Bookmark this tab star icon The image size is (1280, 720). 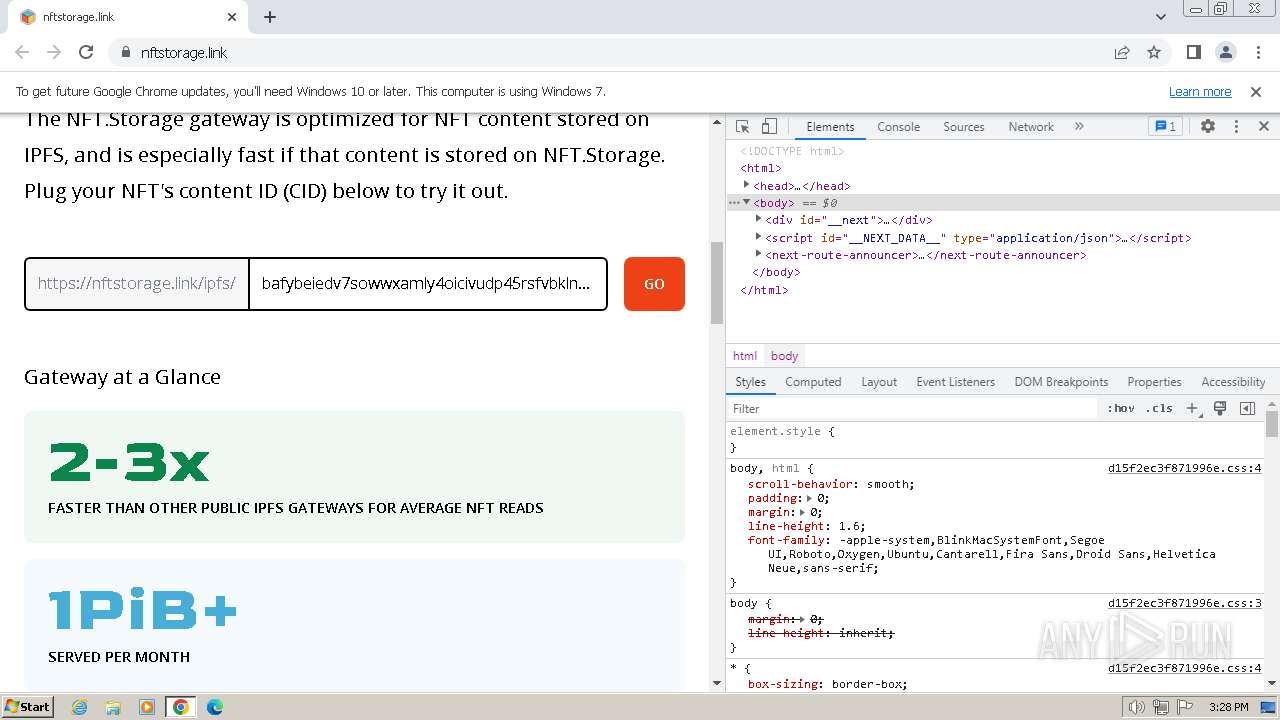pos(1154,52)
